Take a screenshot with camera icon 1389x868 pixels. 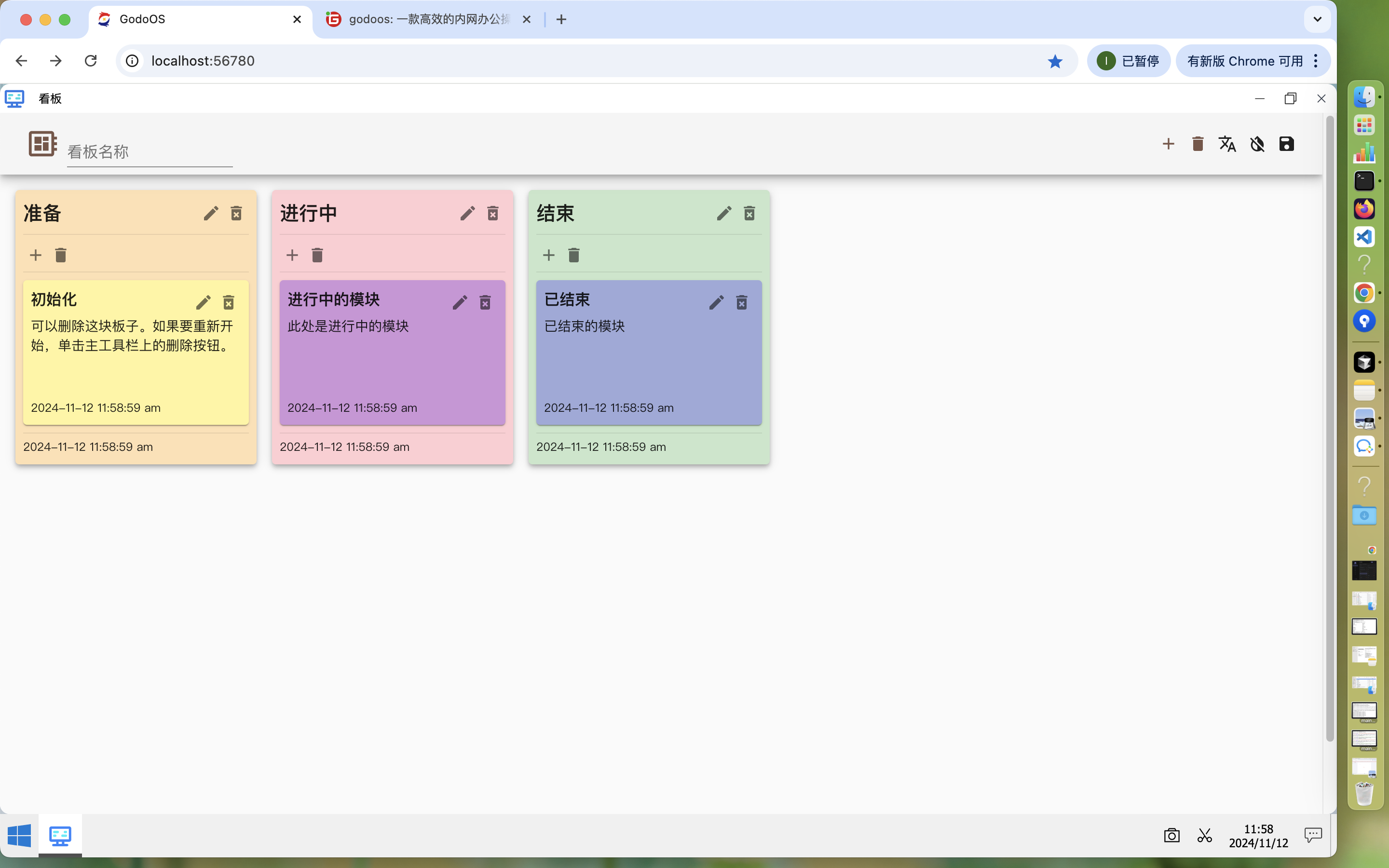coord(1171,835)
